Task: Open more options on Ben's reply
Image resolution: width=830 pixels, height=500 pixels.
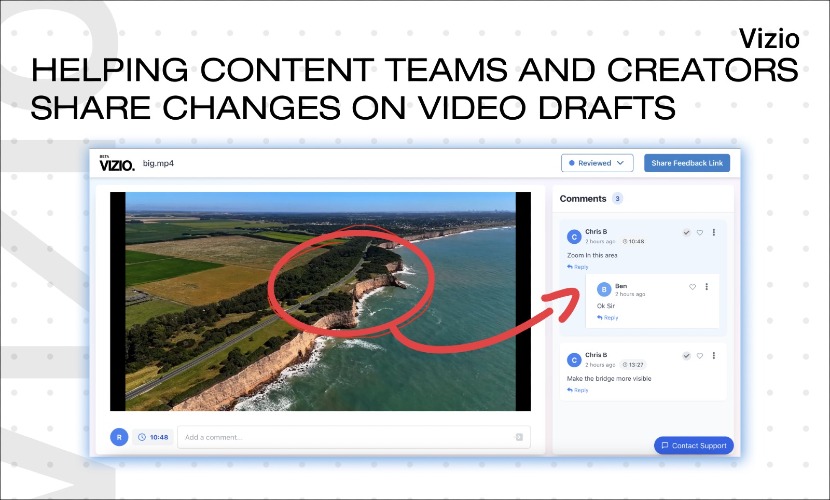Action: pyautogui.click(x=706, y=287)
